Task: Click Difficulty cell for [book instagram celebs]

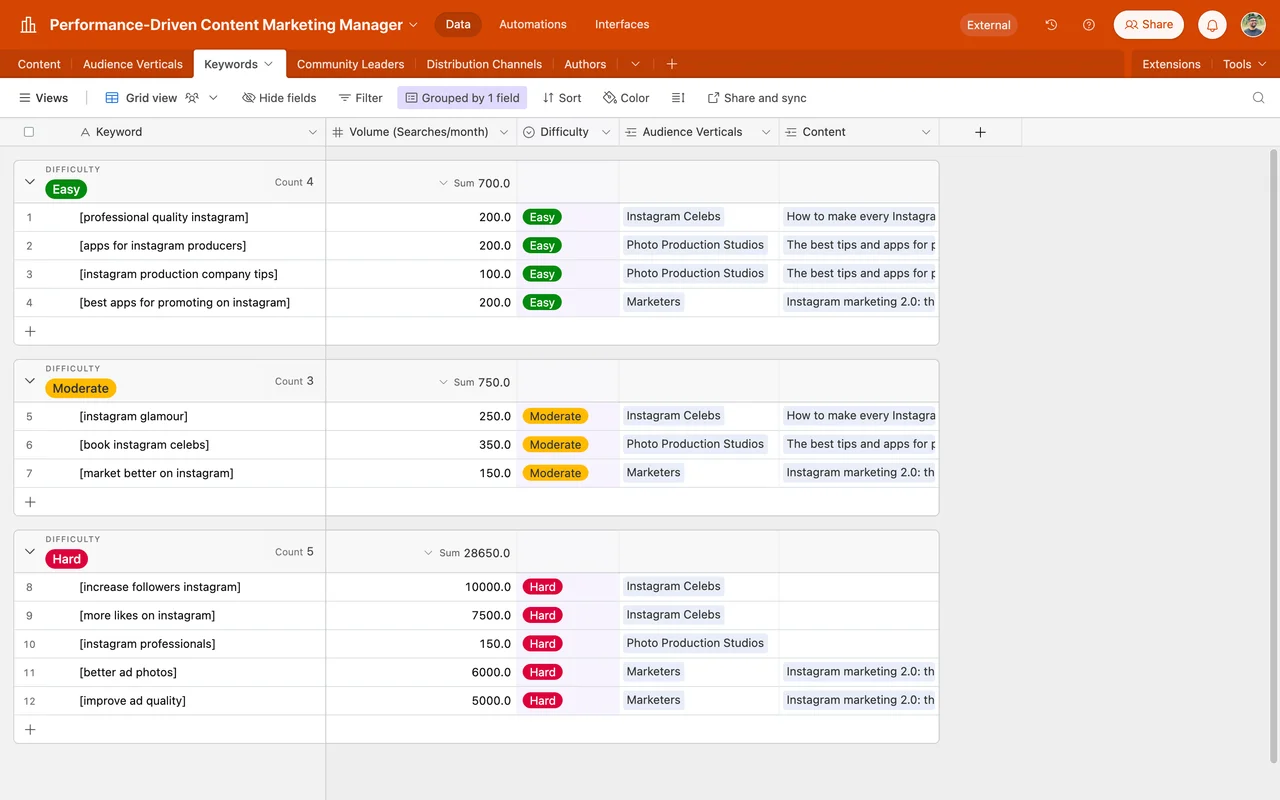Action: point(568,445)
